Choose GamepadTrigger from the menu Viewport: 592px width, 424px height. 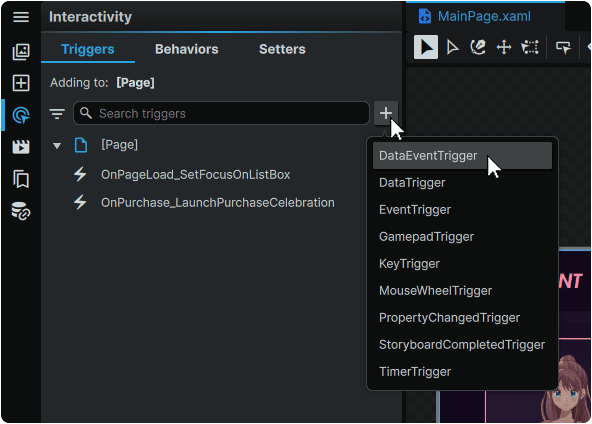click(x=462, y=237)
